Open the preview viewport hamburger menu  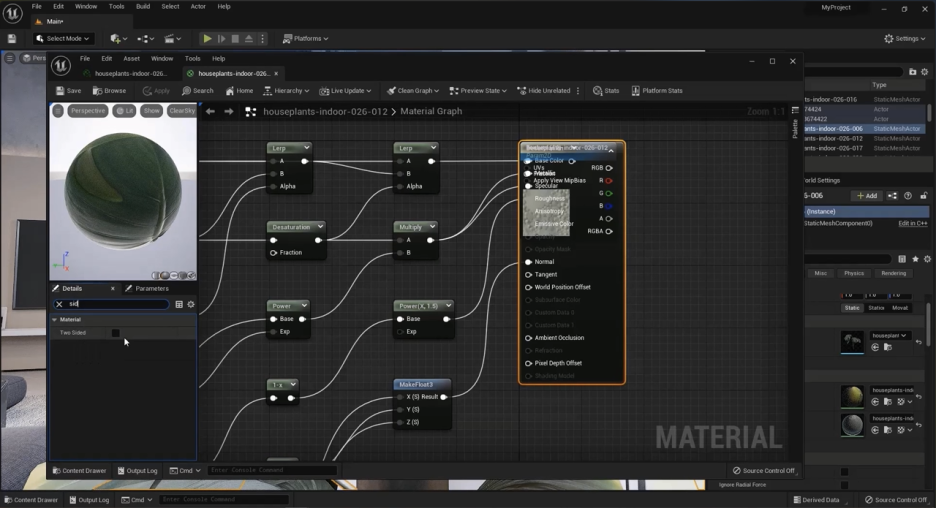click(x=57, y=111)
